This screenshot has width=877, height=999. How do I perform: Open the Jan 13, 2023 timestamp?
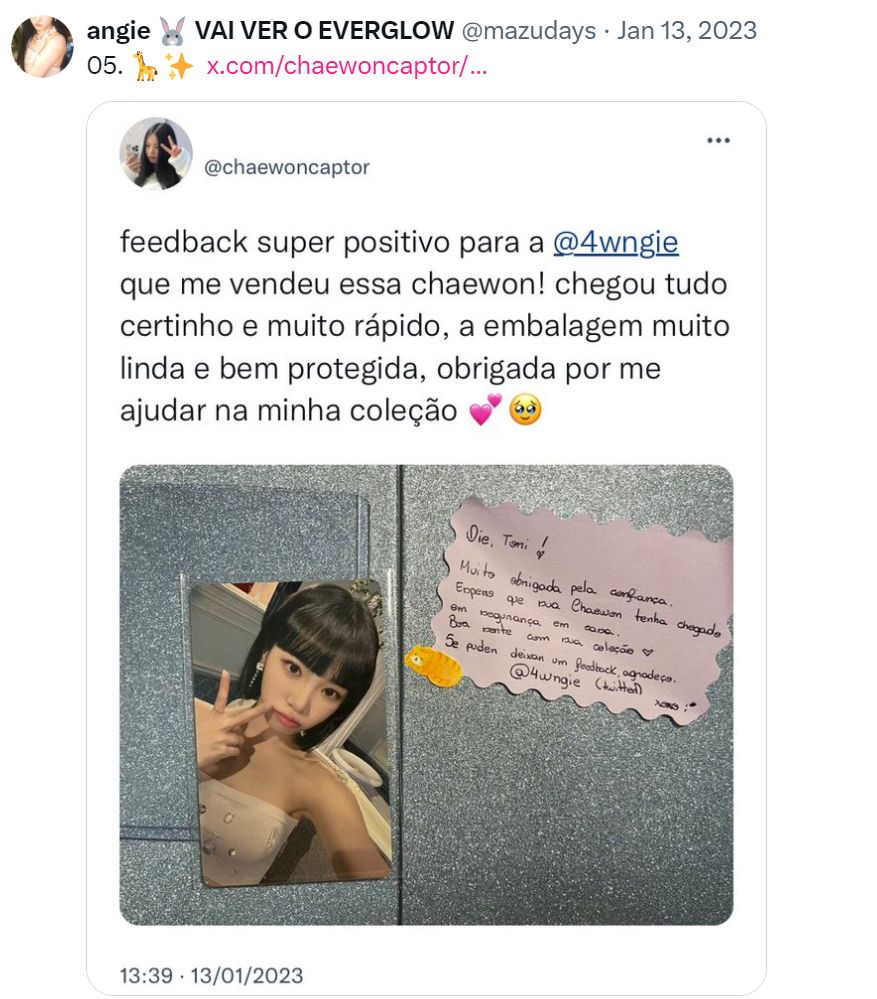point(687,30)
